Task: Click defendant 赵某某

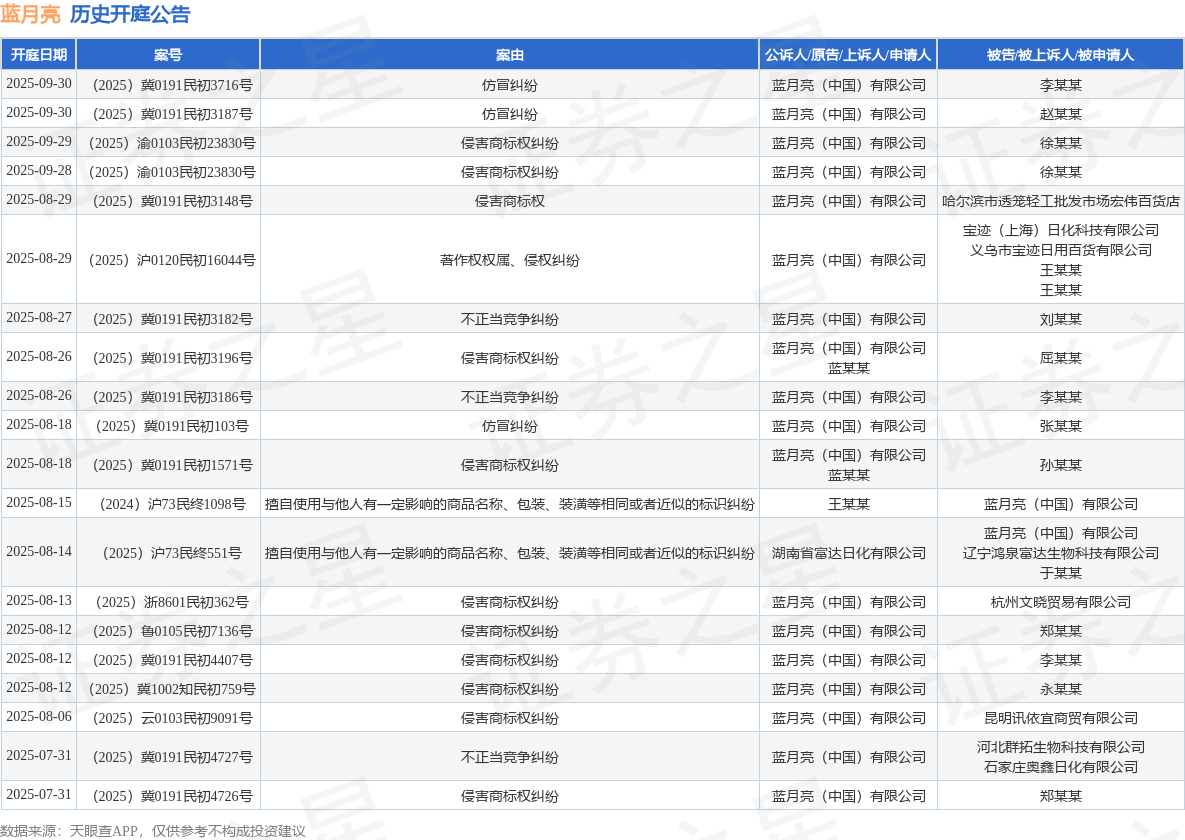Action: coord(1060,113)
